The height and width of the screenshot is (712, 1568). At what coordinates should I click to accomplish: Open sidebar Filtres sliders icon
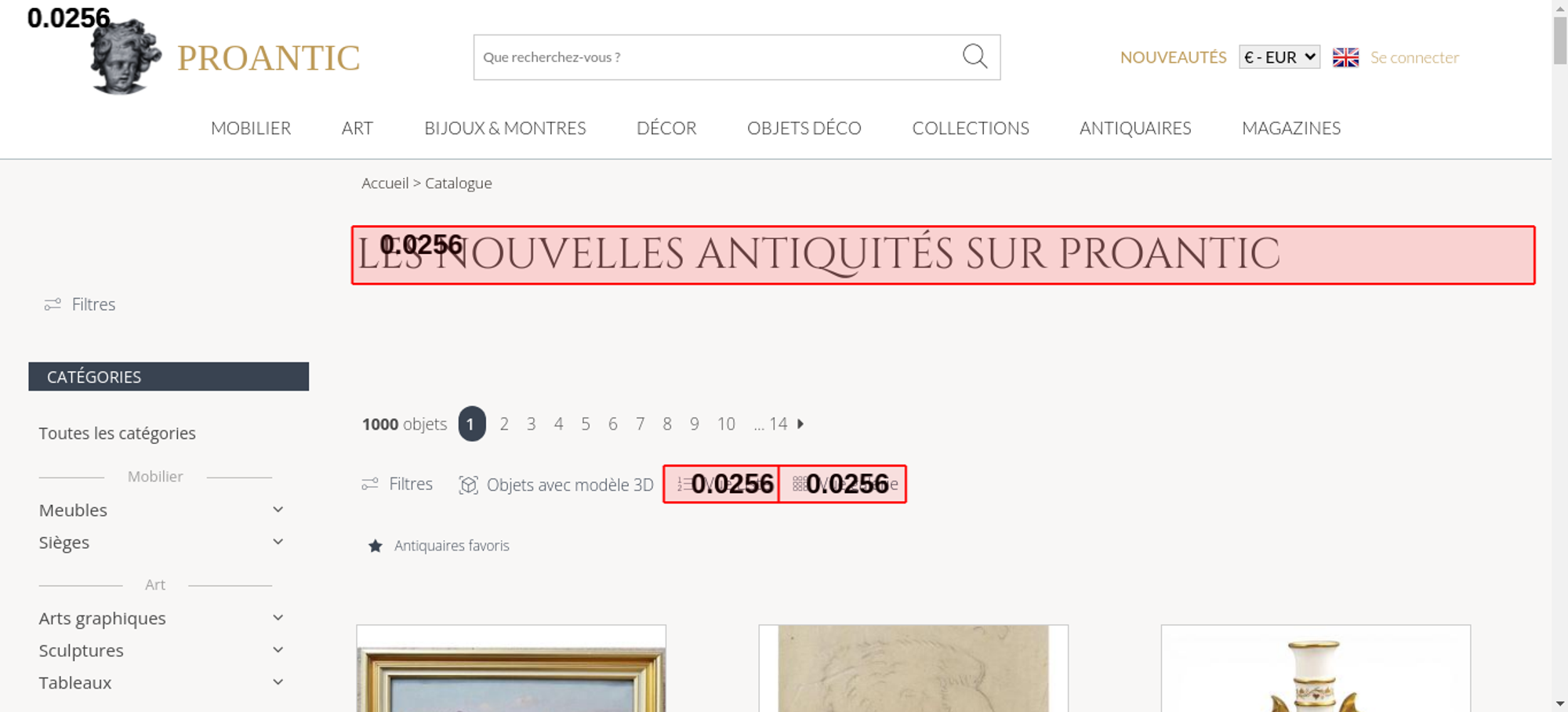(x=53, y=304)
